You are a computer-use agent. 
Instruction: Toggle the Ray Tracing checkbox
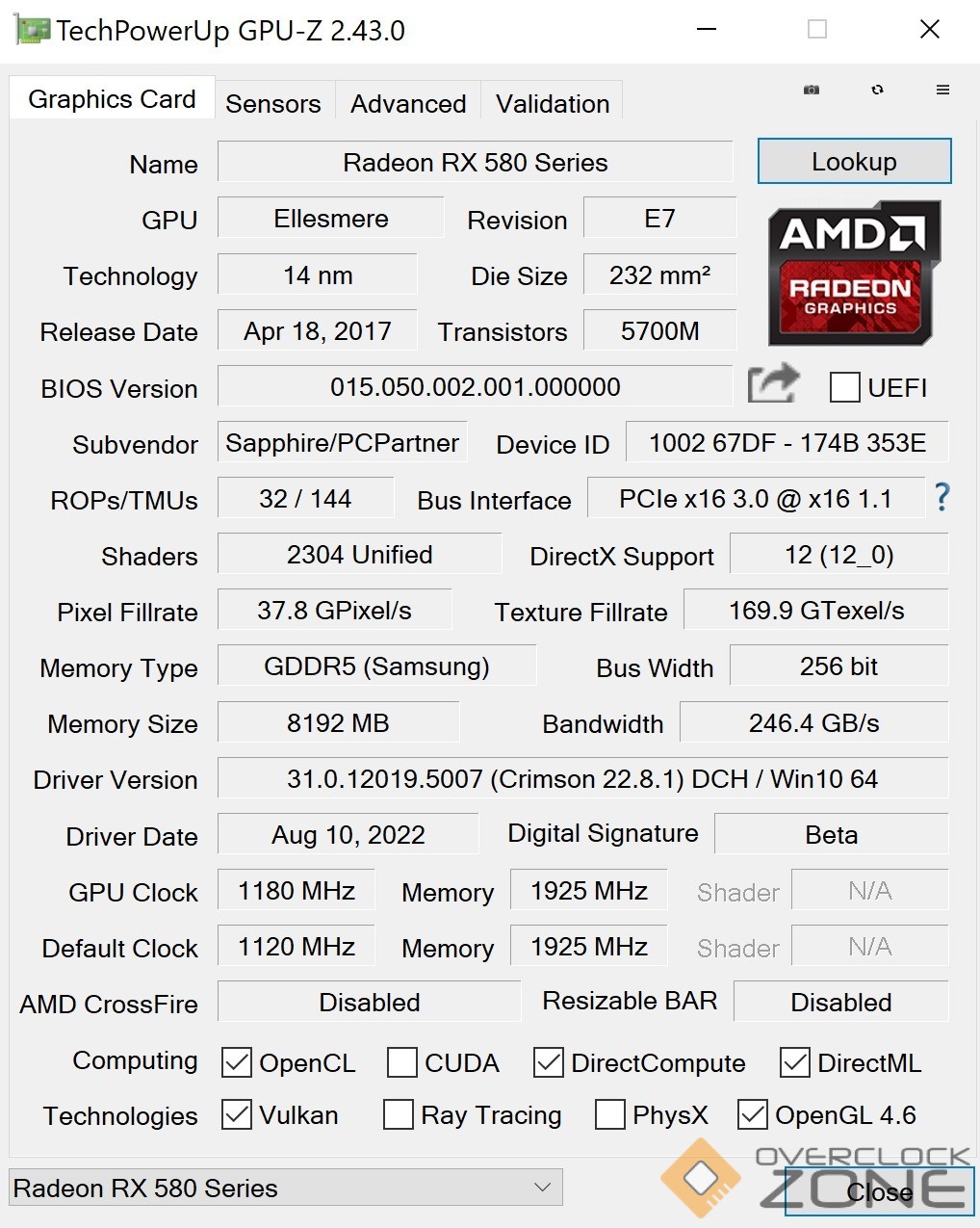click(x=398, y=1114)
